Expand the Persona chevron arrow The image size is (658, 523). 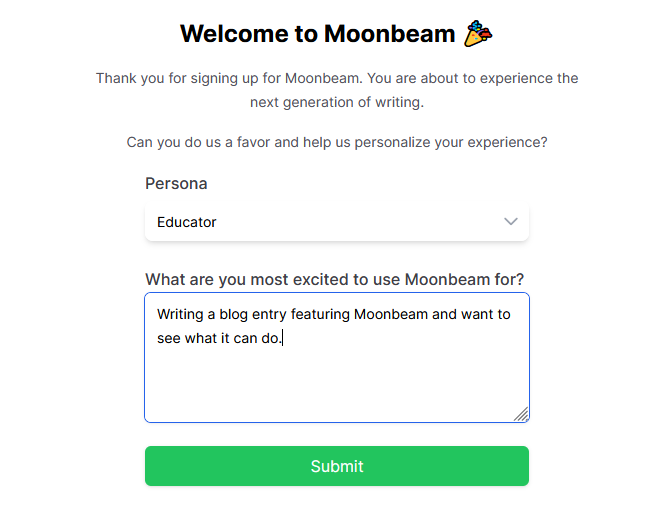tap(510, 221)
